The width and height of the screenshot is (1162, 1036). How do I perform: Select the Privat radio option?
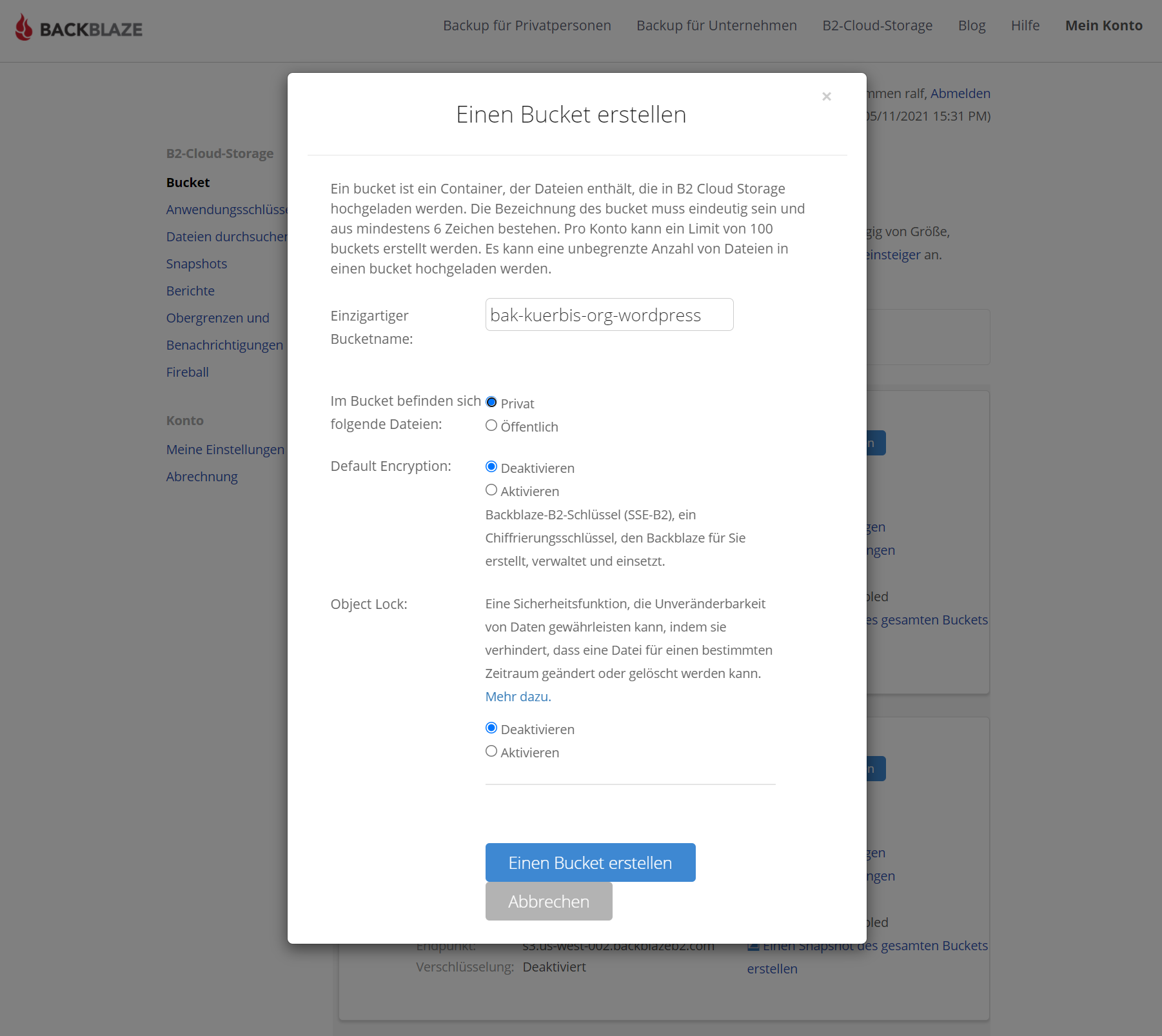491,403
